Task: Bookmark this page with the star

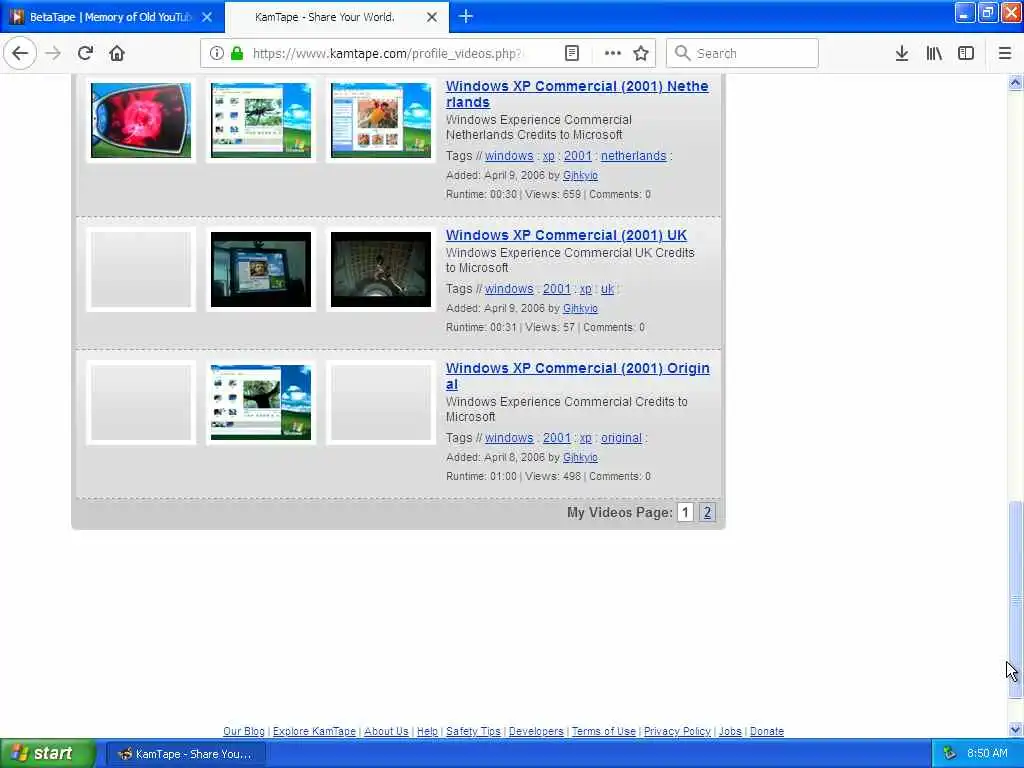Action: 641,53
